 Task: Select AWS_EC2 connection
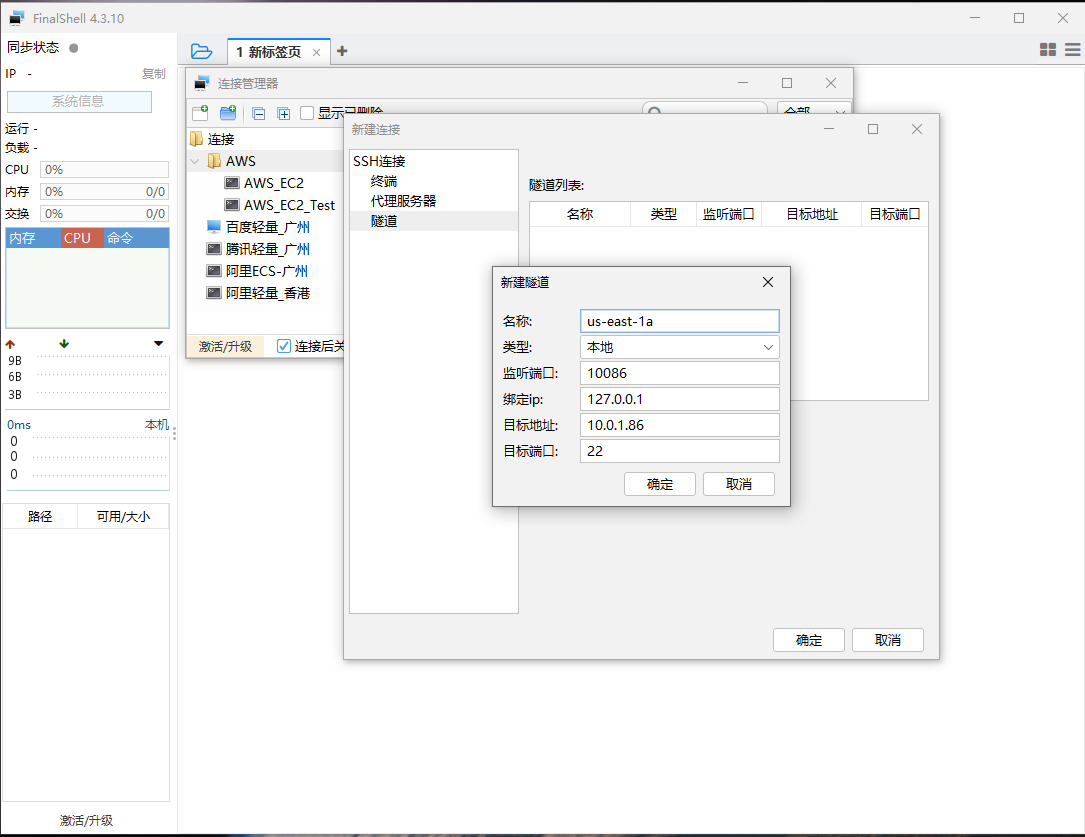[x=273, y=183]
